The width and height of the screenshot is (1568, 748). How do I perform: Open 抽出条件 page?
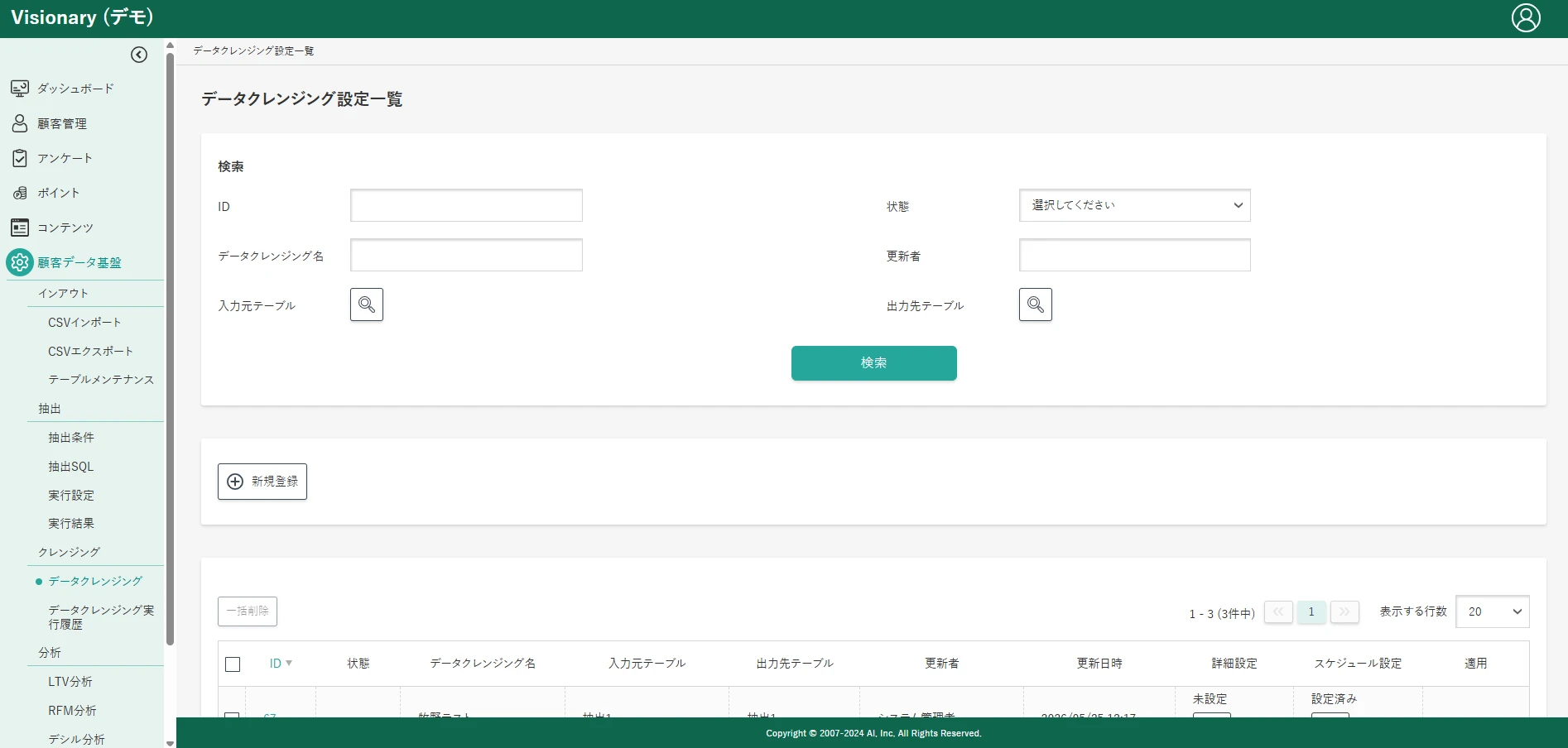(x=71, y=438)
